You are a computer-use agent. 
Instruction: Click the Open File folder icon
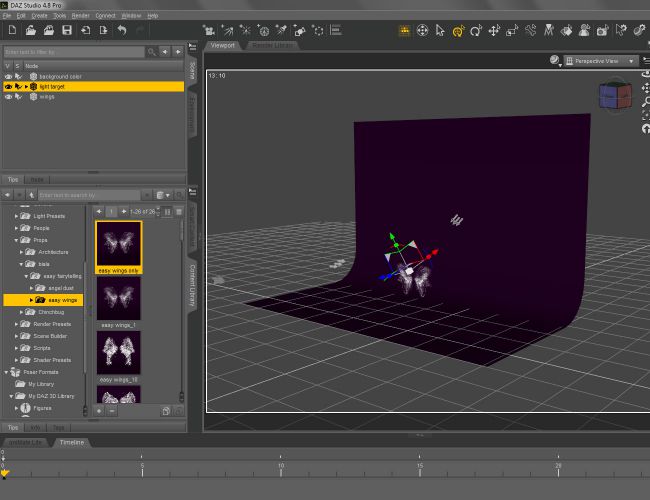[x=29, y=31]
